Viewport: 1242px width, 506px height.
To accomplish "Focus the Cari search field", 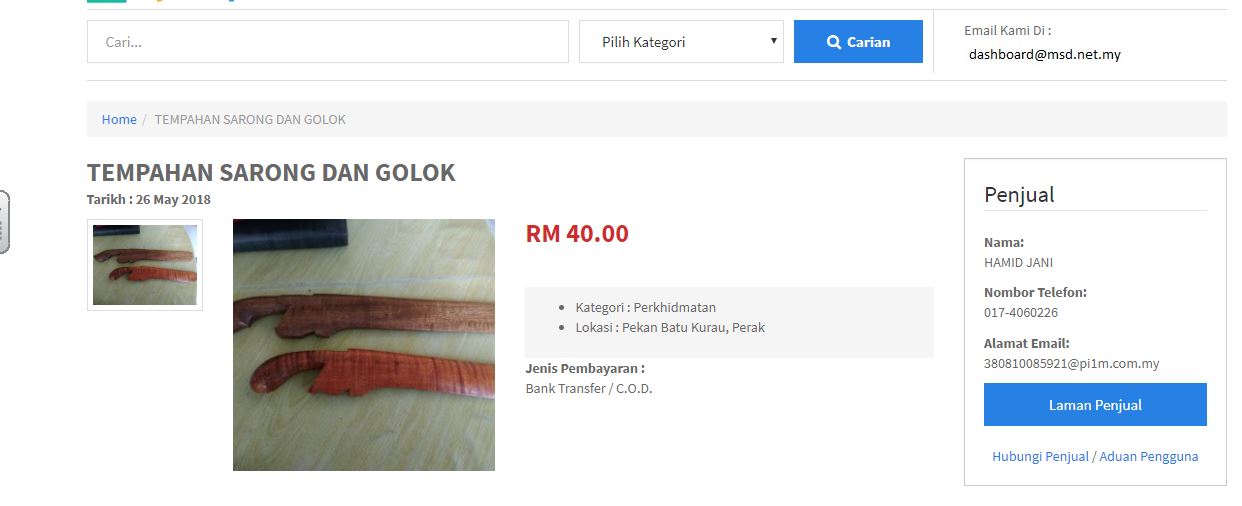I will (328, 42).
